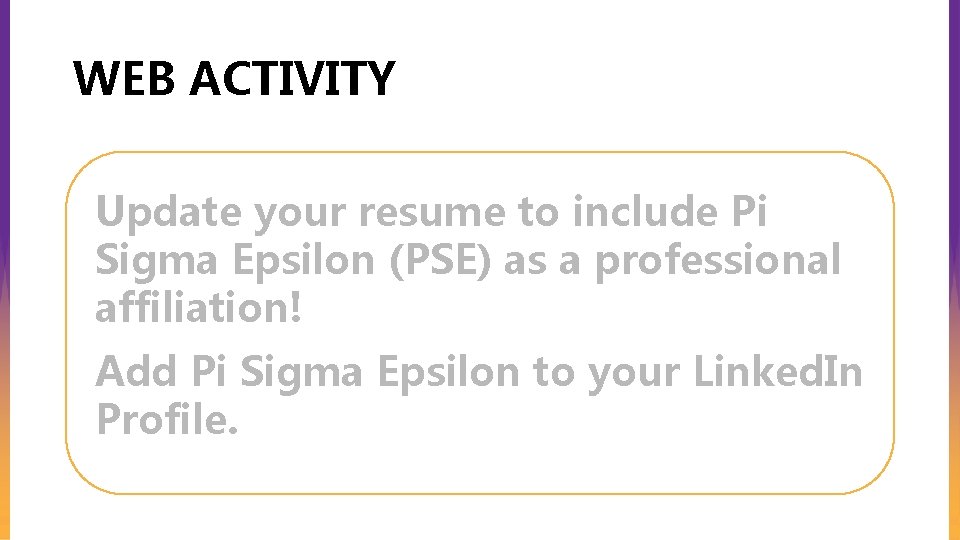Click the word "Add" starting the second paragraph
Image resolution: width=960 pixels, height=540 pixels.
(137, 371)
